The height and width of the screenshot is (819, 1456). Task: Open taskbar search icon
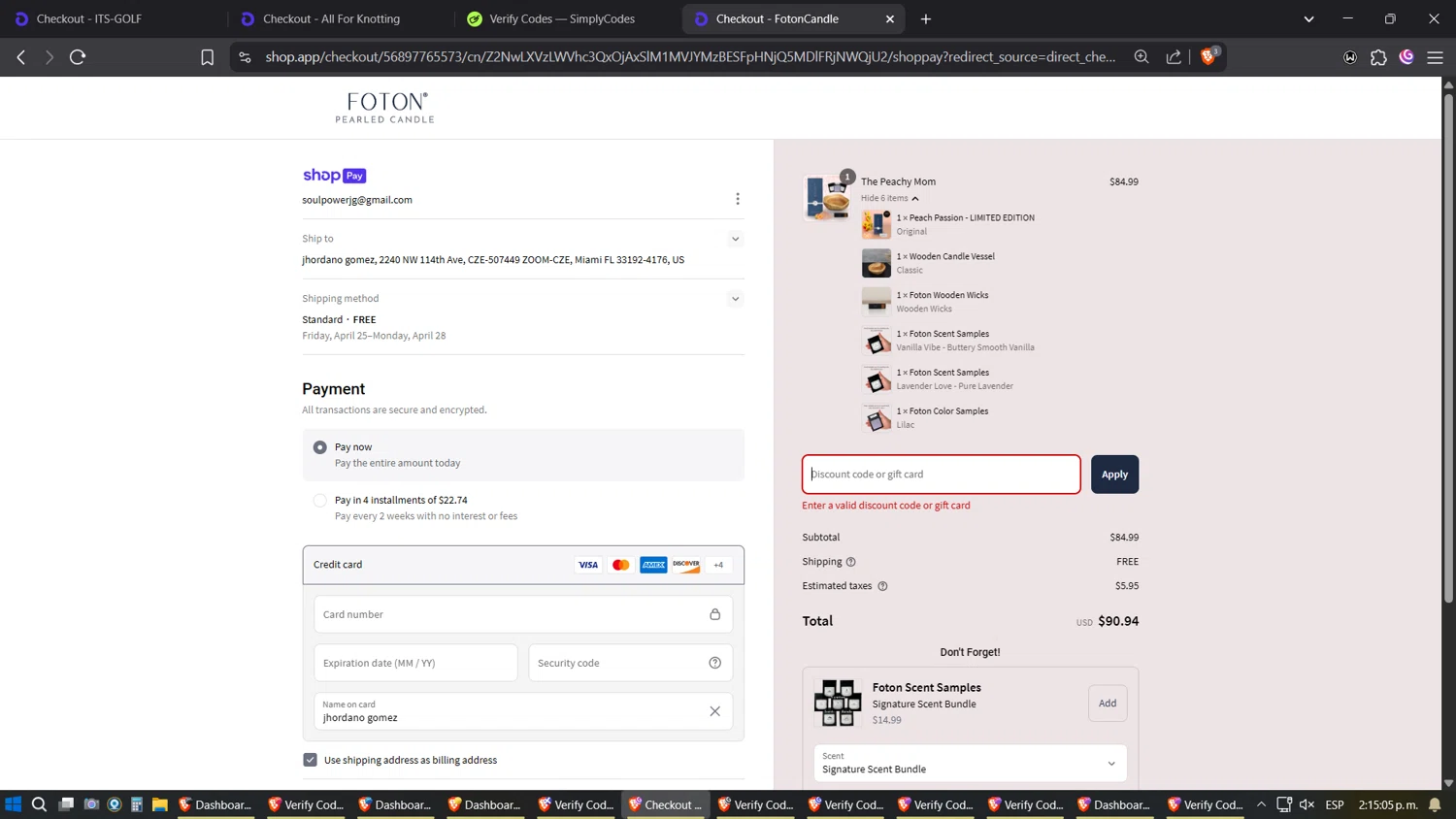39,804
